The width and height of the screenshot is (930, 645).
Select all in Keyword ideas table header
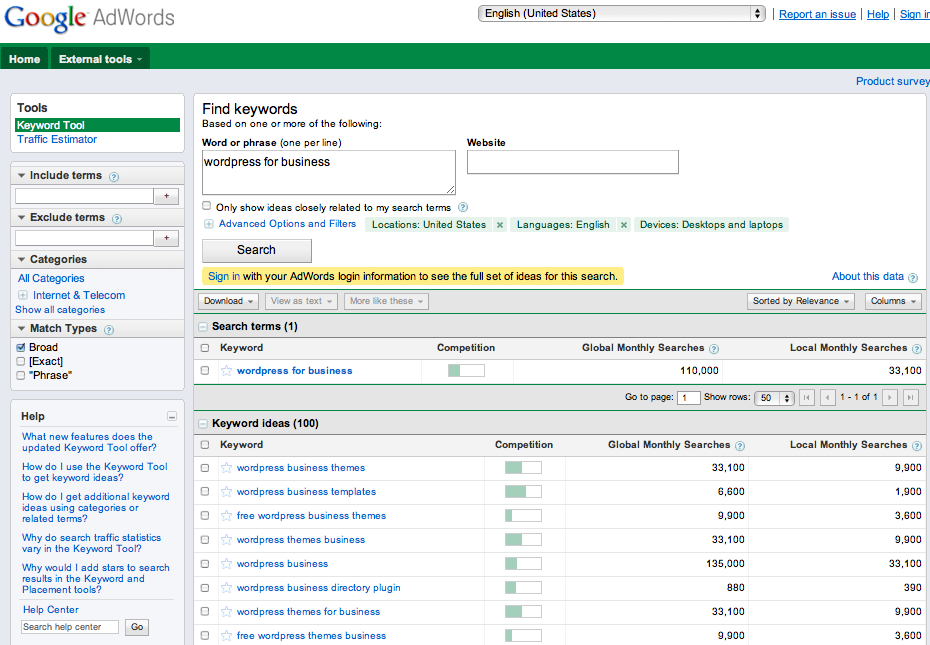tap(205, 444)
